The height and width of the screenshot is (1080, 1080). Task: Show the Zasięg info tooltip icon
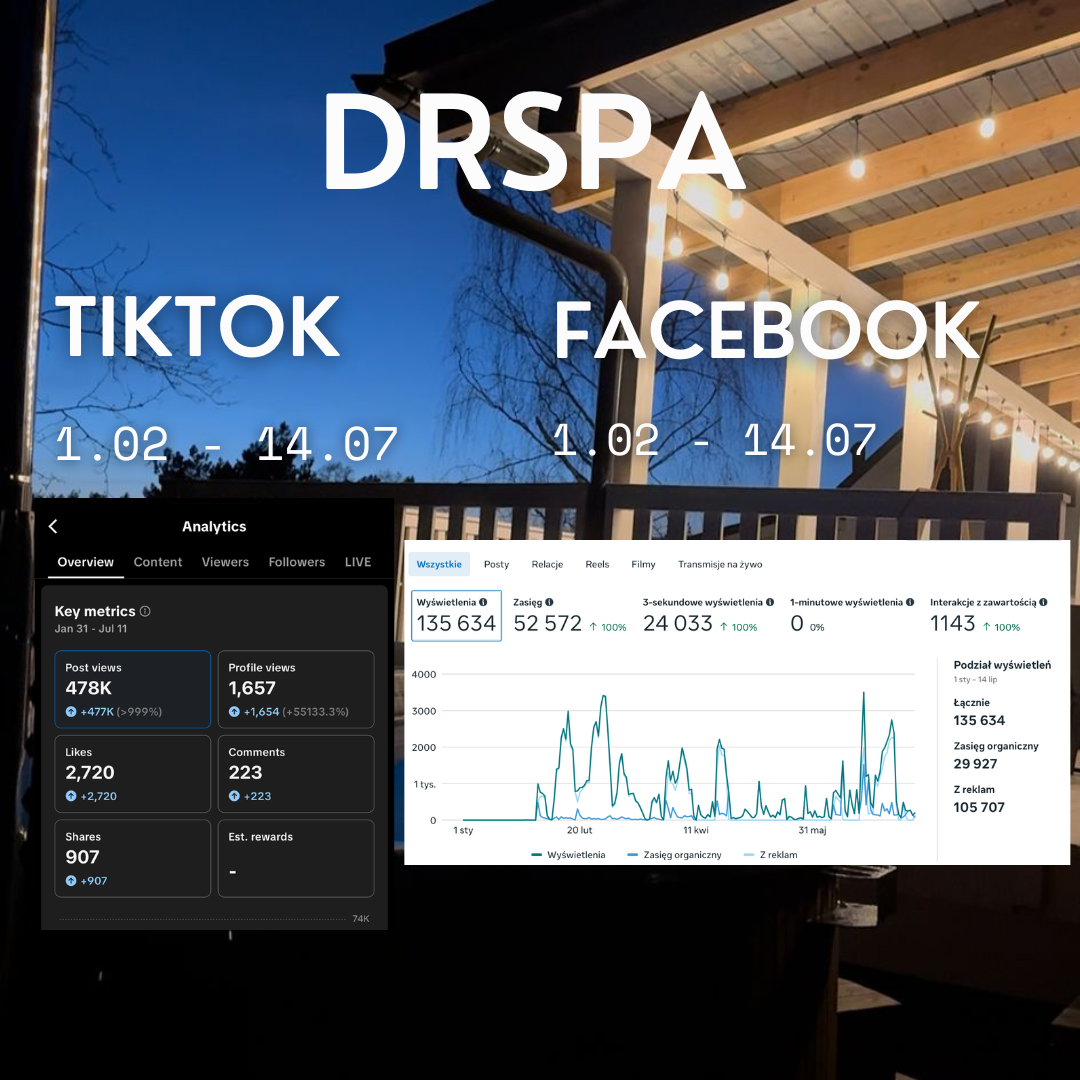tap(549, 602)
